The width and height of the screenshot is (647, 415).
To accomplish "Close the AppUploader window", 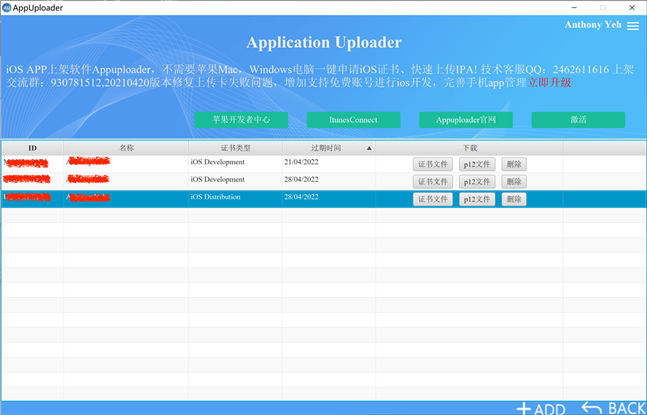I will tap(632, 8).
